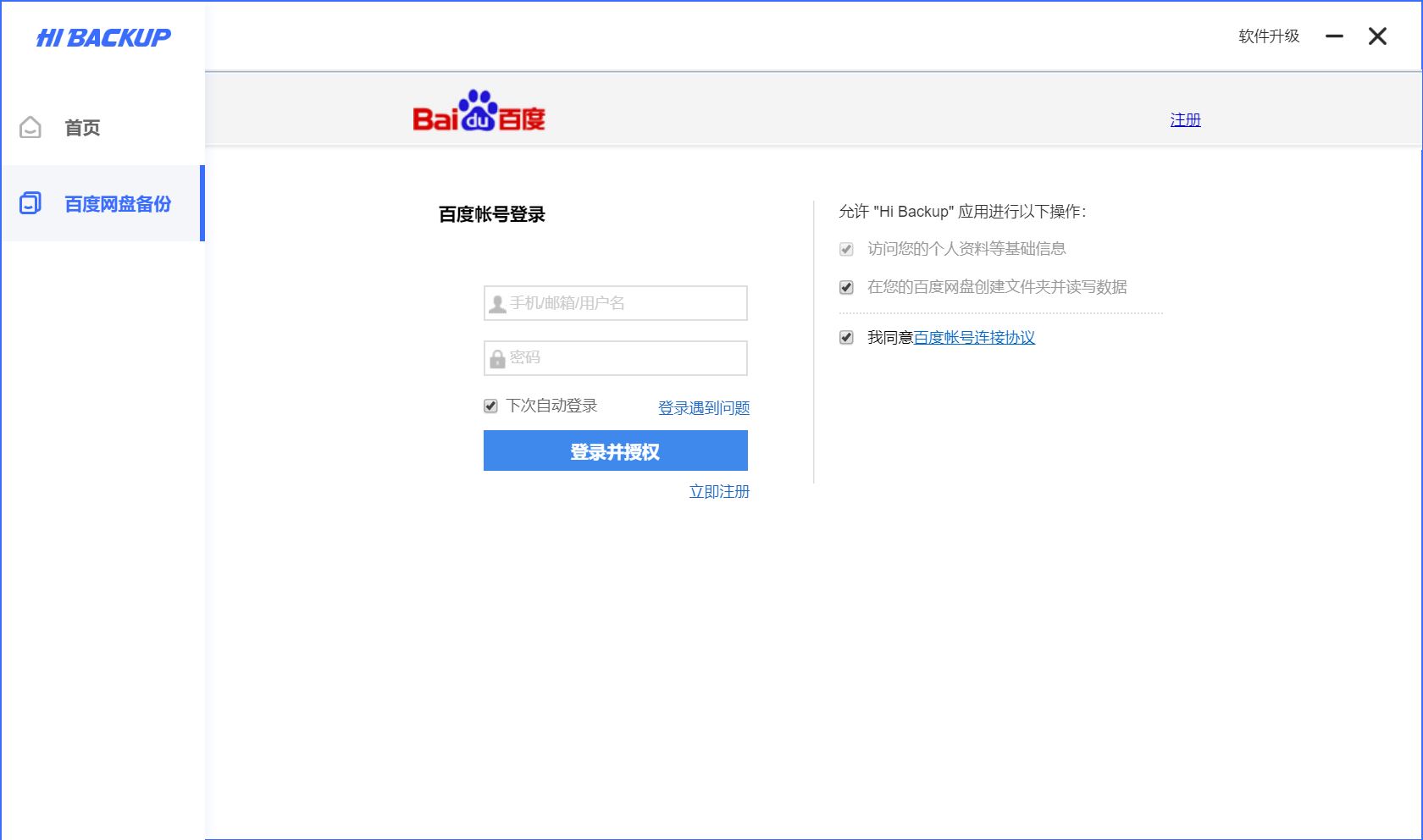The image size is (1423, 840).
Task: Click the home outline icon next to 首页
Action: pos(30,127)
